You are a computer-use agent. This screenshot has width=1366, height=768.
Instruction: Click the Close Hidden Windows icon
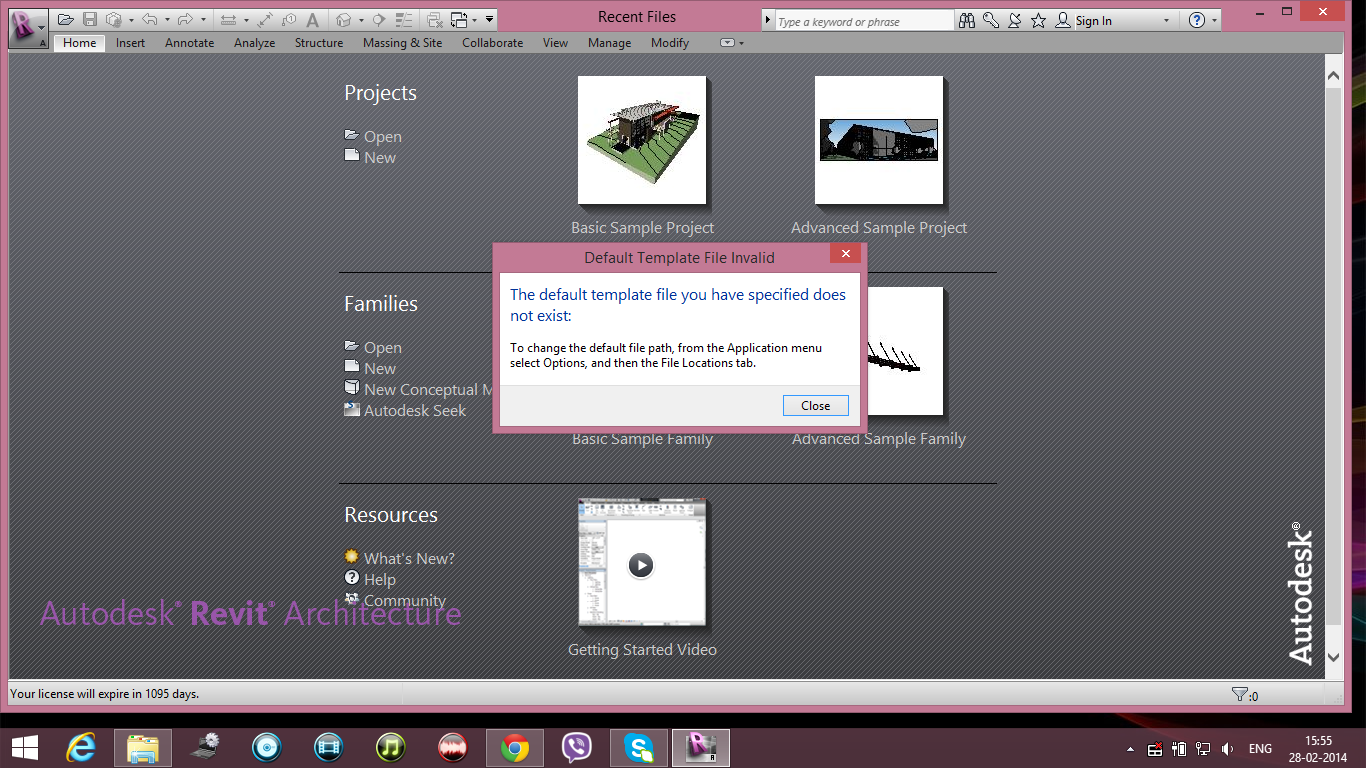coord(434,19)
